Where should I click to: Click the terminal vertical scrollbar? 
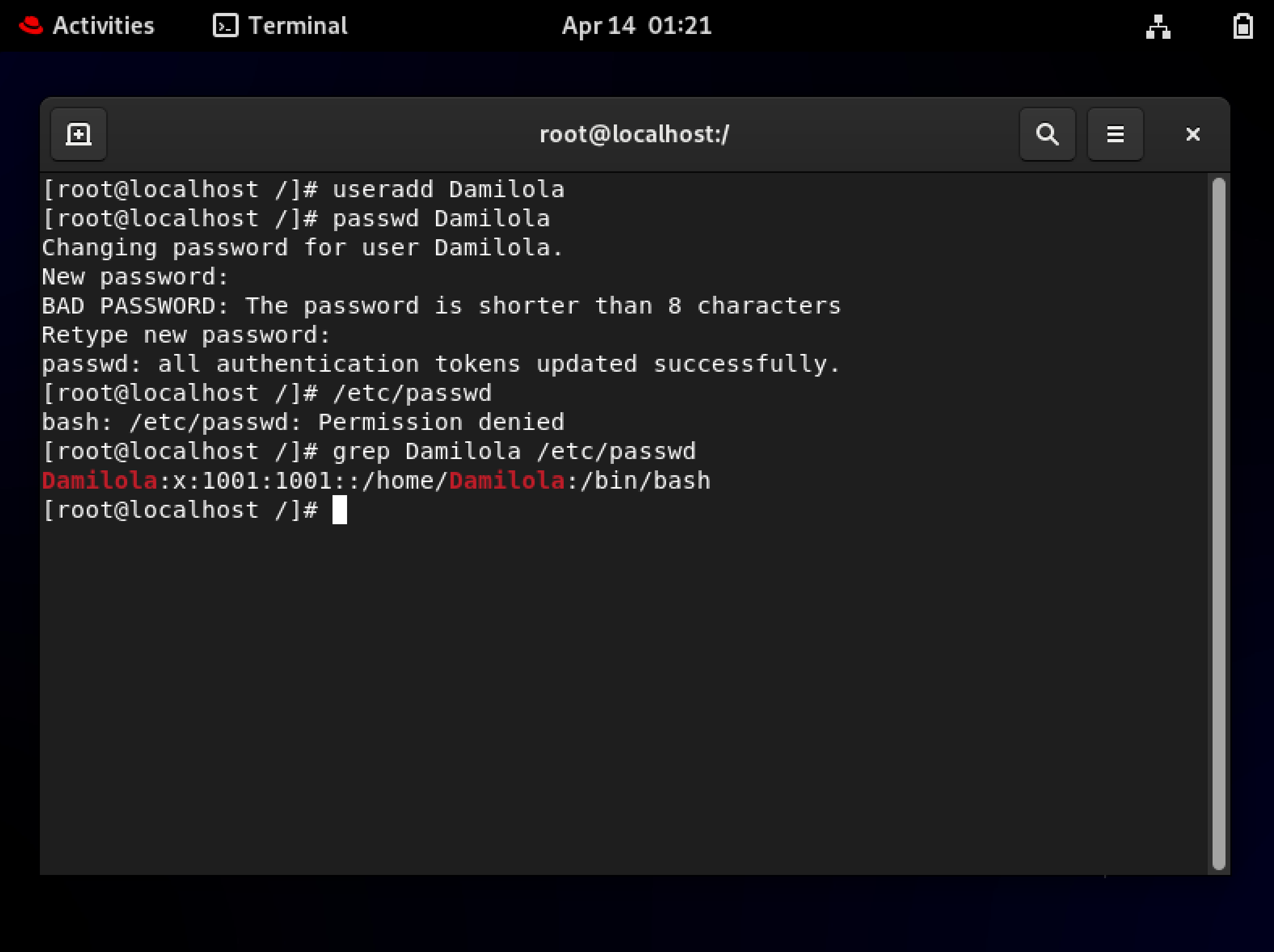(1217, 523)
